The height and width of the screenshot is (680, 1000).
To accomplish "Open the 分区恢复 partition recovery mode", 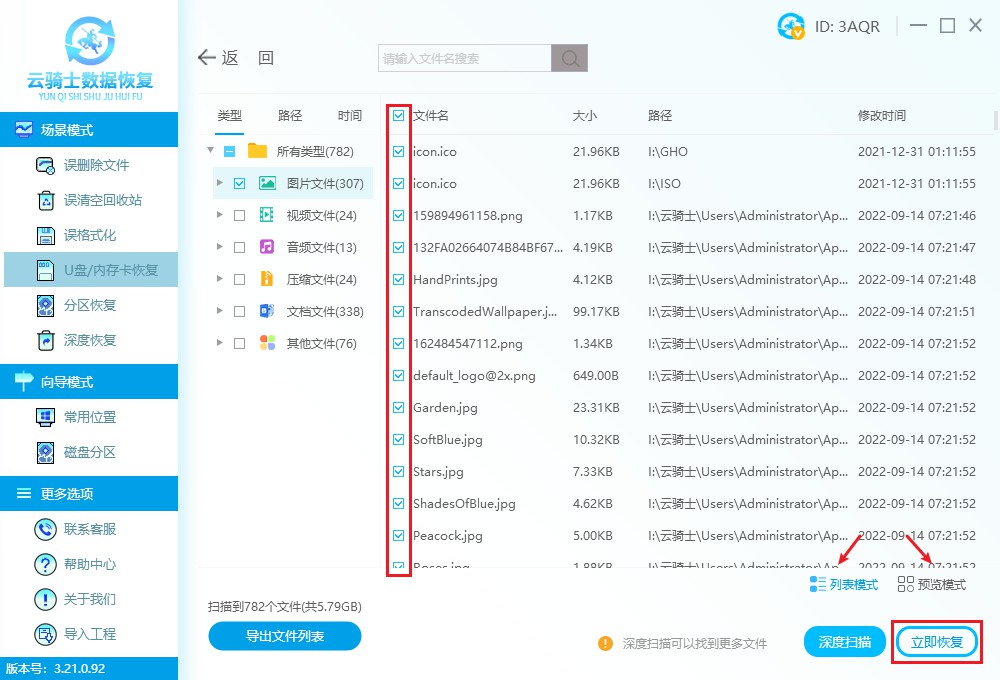I will click(x=90, y=306).
